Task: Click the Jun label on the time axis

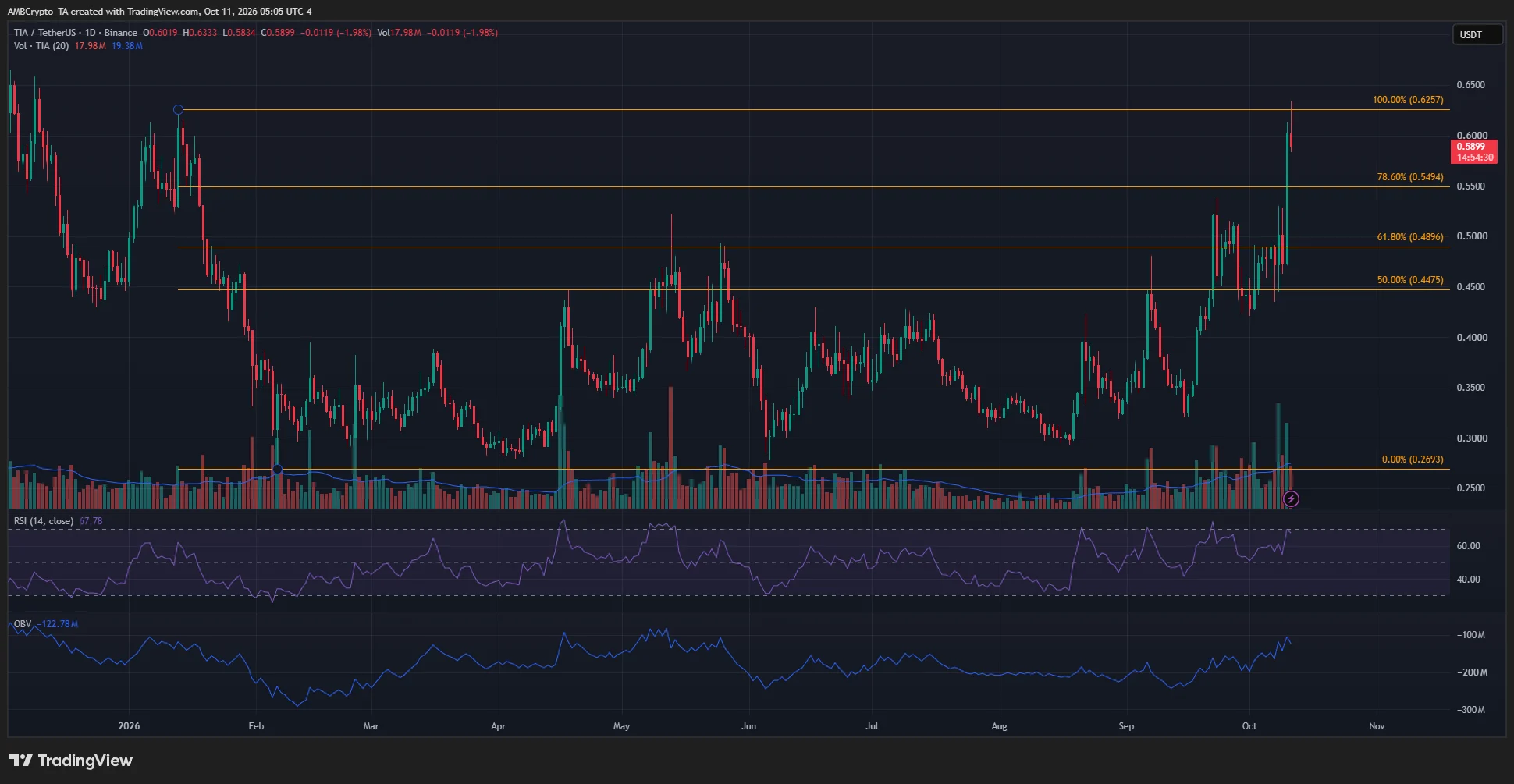Action: tap(748, 726)
